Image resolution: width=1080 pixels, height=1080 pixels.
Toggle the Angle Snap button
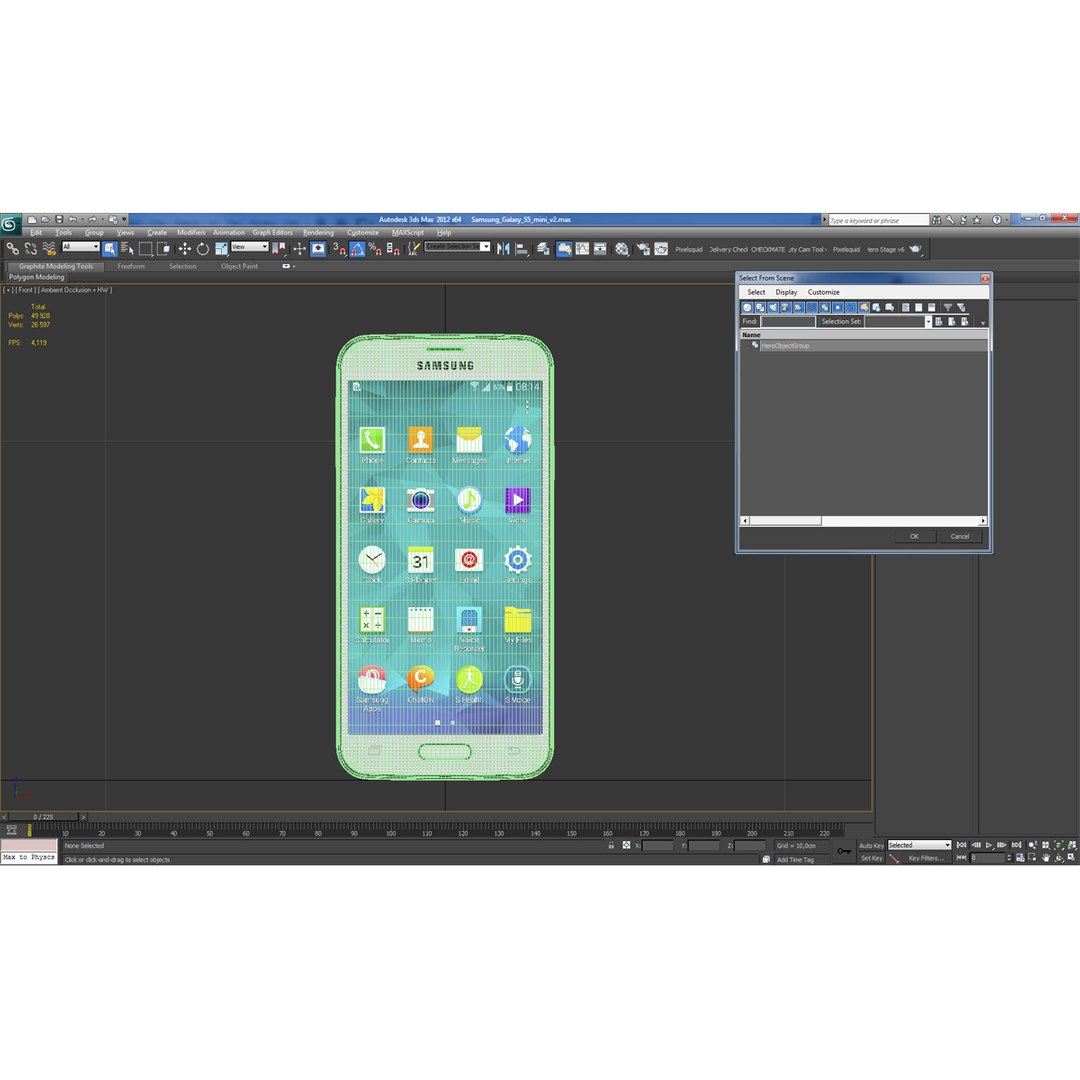click(x=357, y=249)
